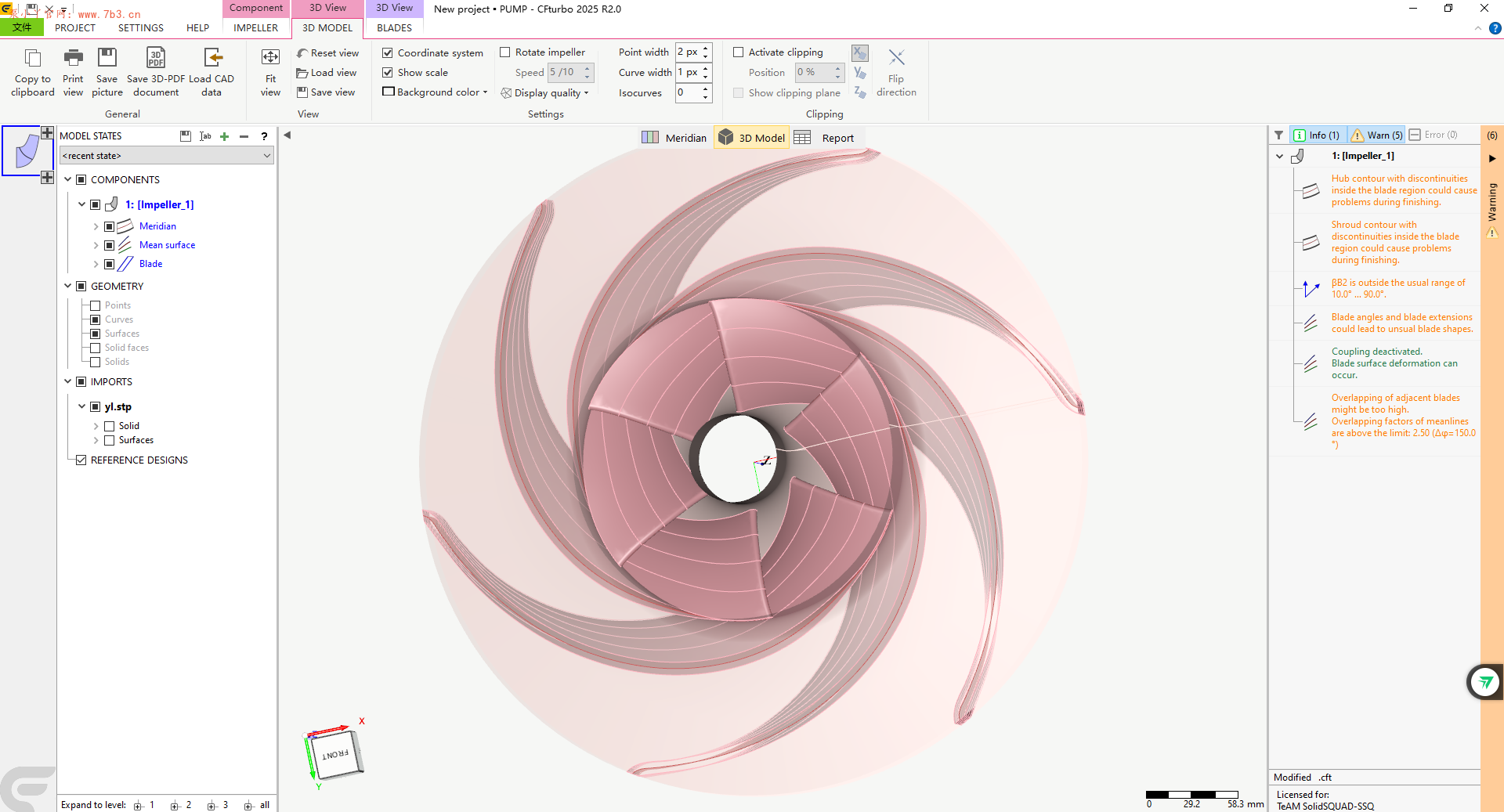Collapse the Impeller_1 tree node
This screenshot has width=1504, height=812.
tap(81, 204)
